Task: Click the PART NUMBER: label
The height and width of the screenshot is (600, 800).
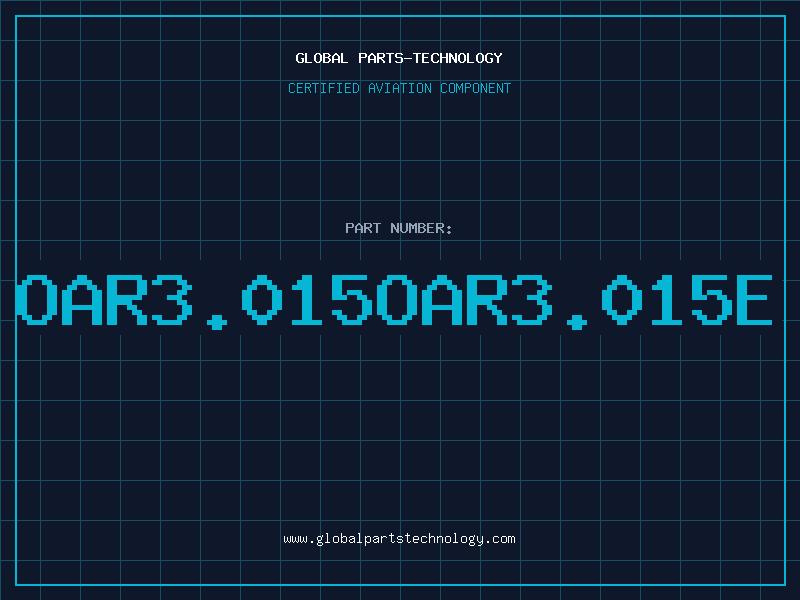Action: [399, 228]
